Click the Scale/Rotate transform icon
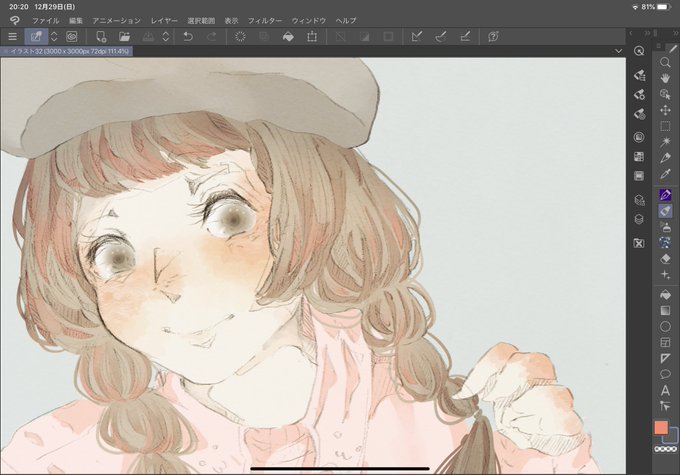The image size is (680, 475). click(x=312, y=37)
